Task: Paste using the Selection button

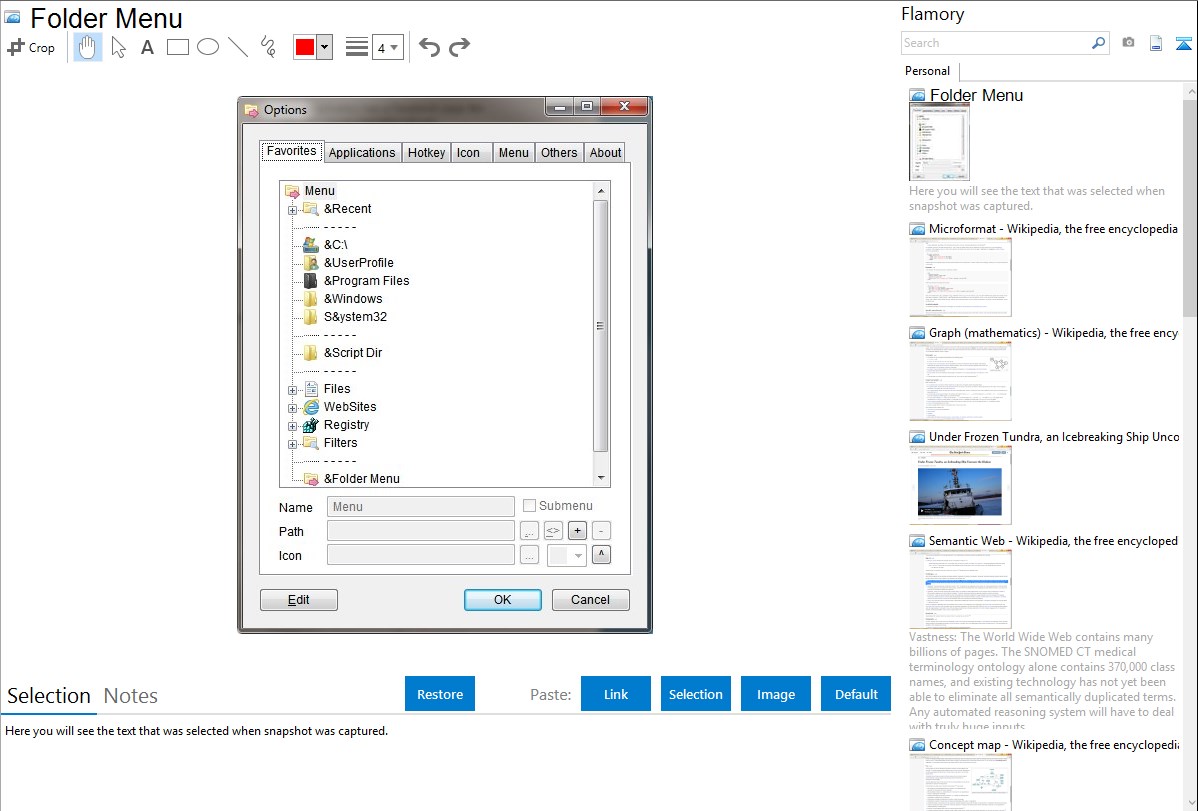Action: (x=695, y=693)
